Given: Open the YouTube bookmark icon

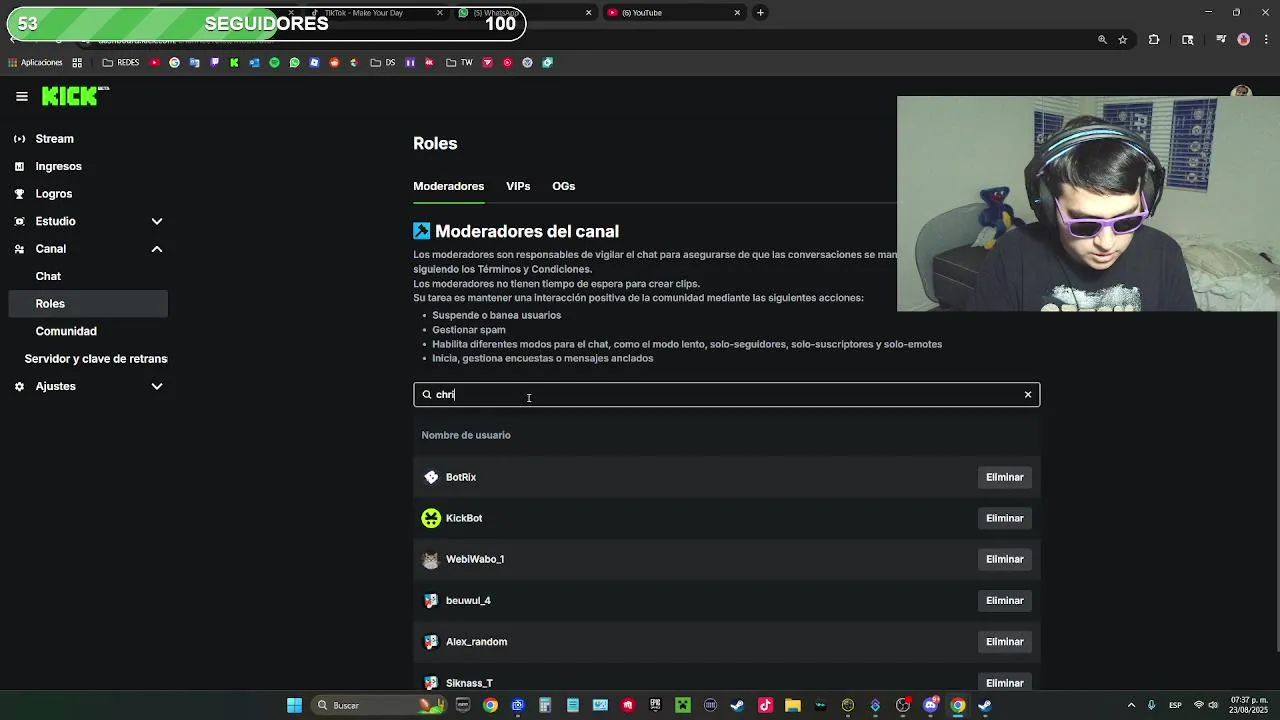Looking at the screenshot, I should pos(155,62).
